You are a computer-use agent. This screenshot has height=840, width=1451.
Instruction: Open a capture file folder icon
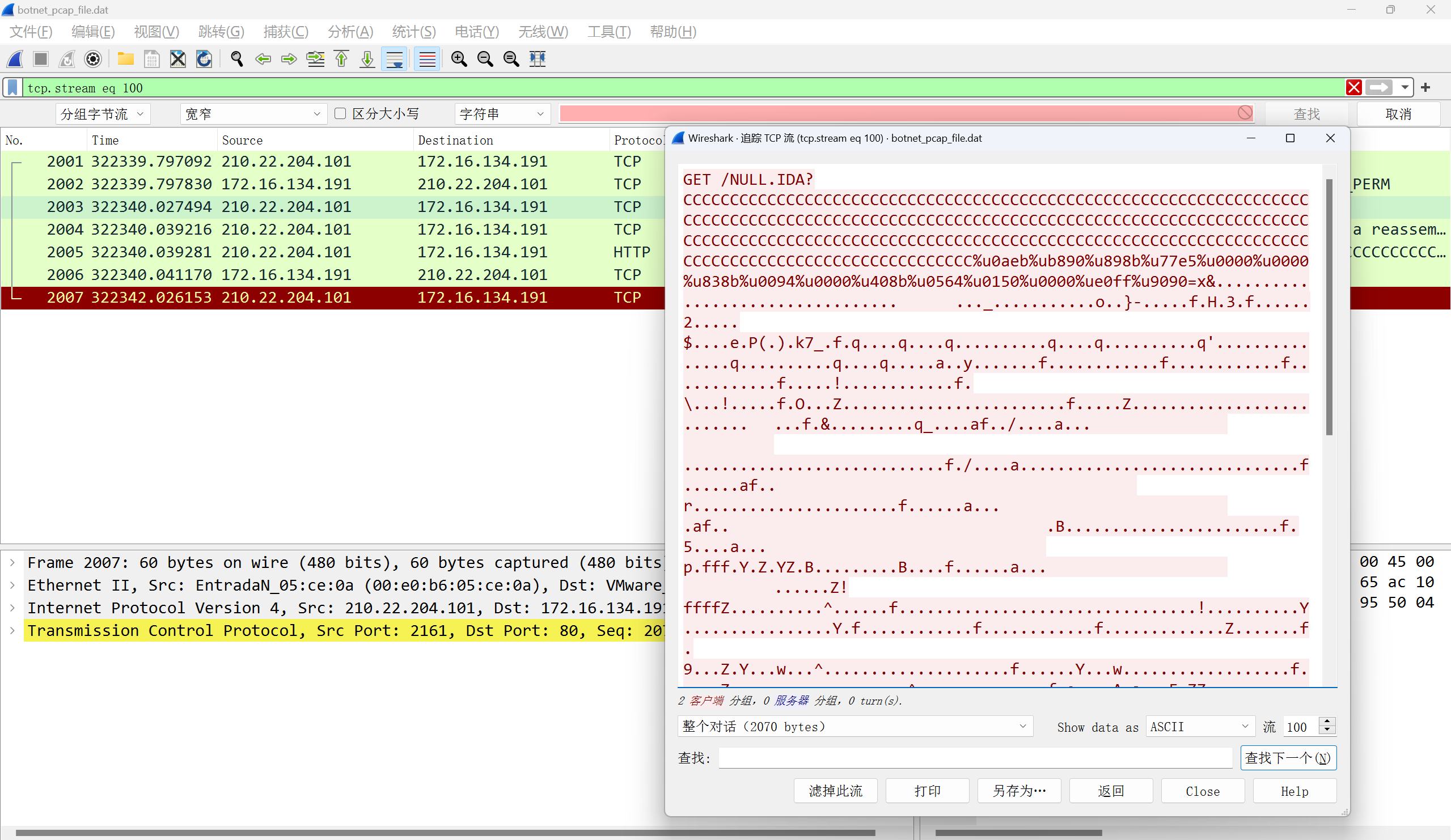(125, 59)
